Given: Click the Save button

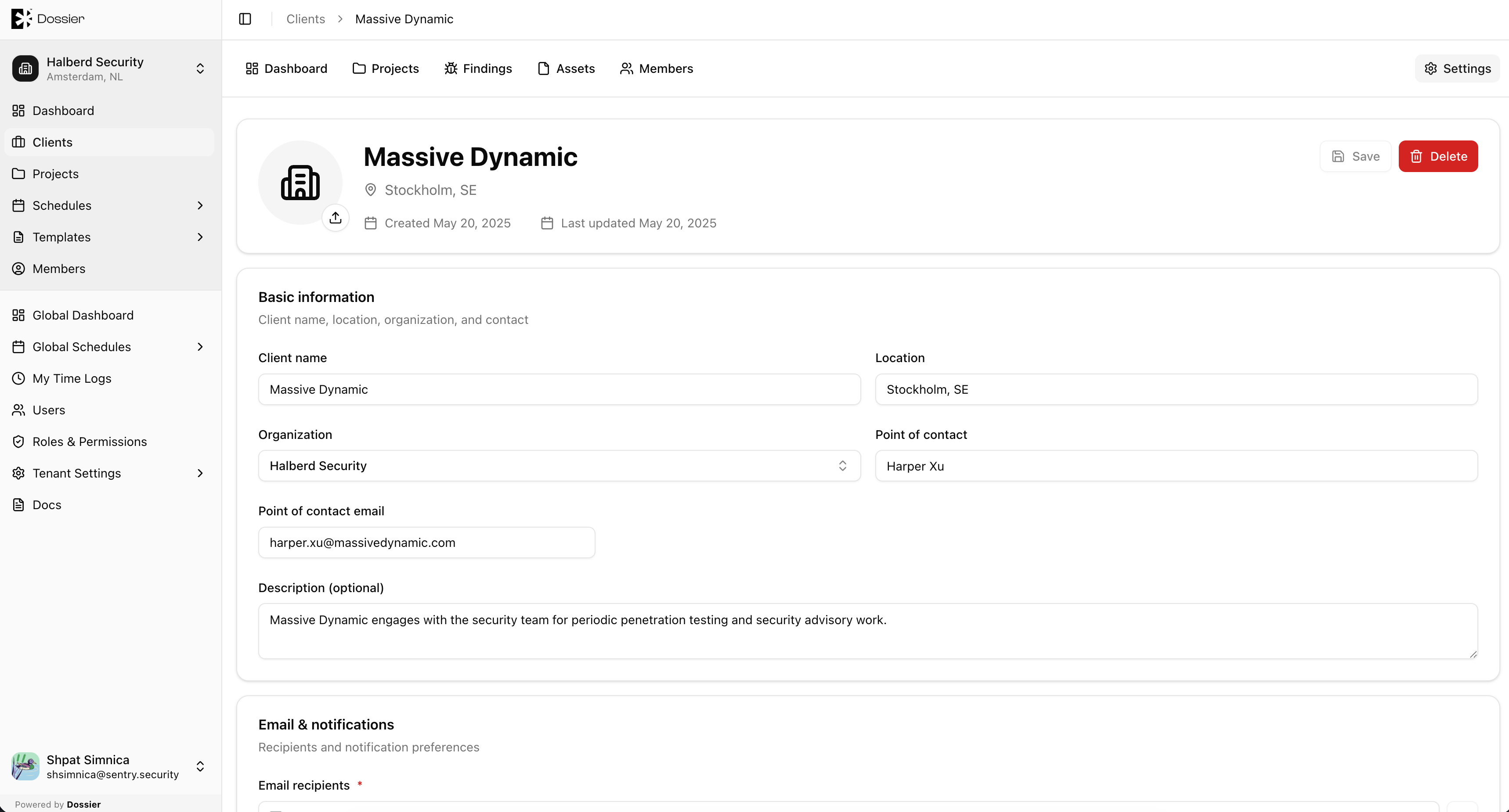Looking at the screenshot, I should pos(1356,156).
